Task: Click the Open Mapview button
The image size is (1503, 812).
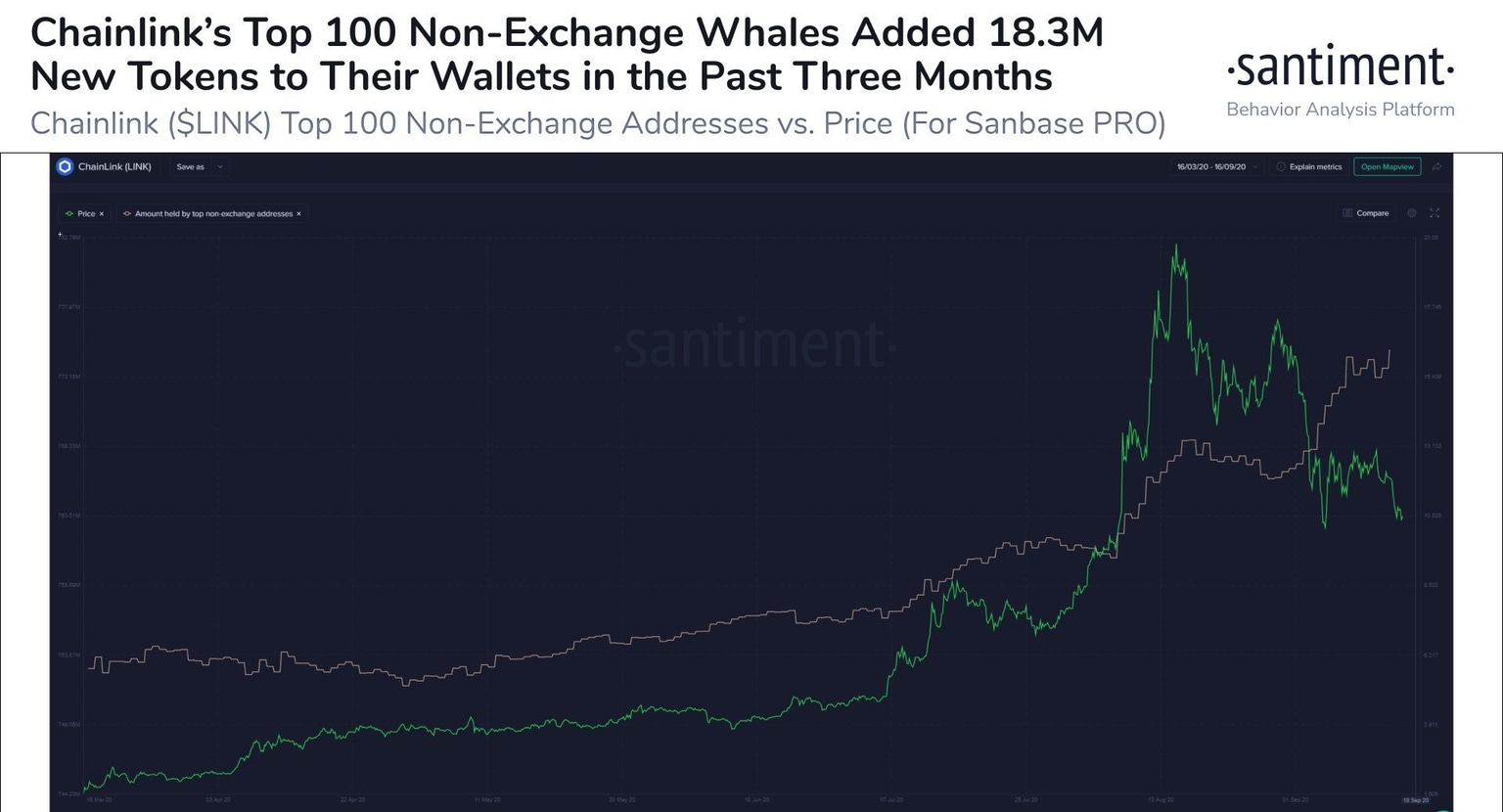Action: pos(1388,167)
